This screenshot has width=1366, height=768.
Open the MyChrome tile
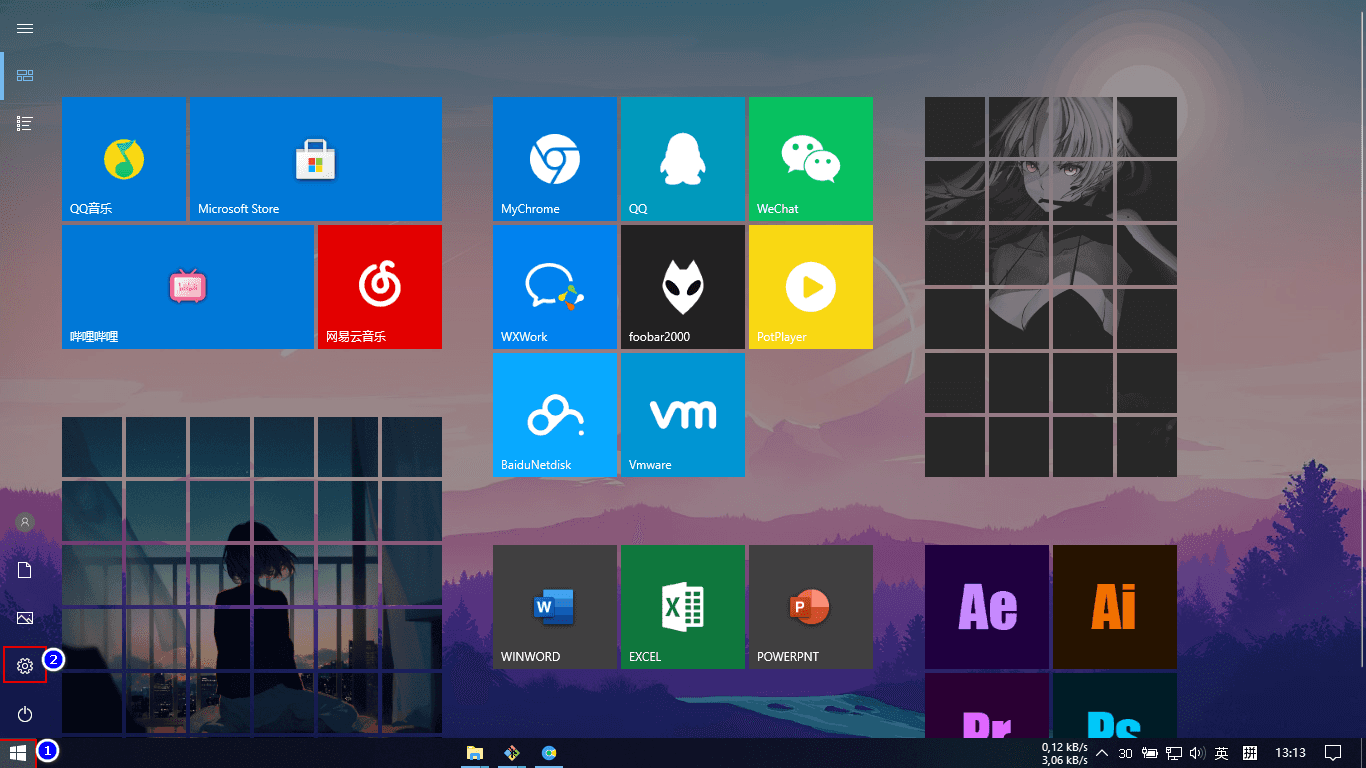[555, 159]
